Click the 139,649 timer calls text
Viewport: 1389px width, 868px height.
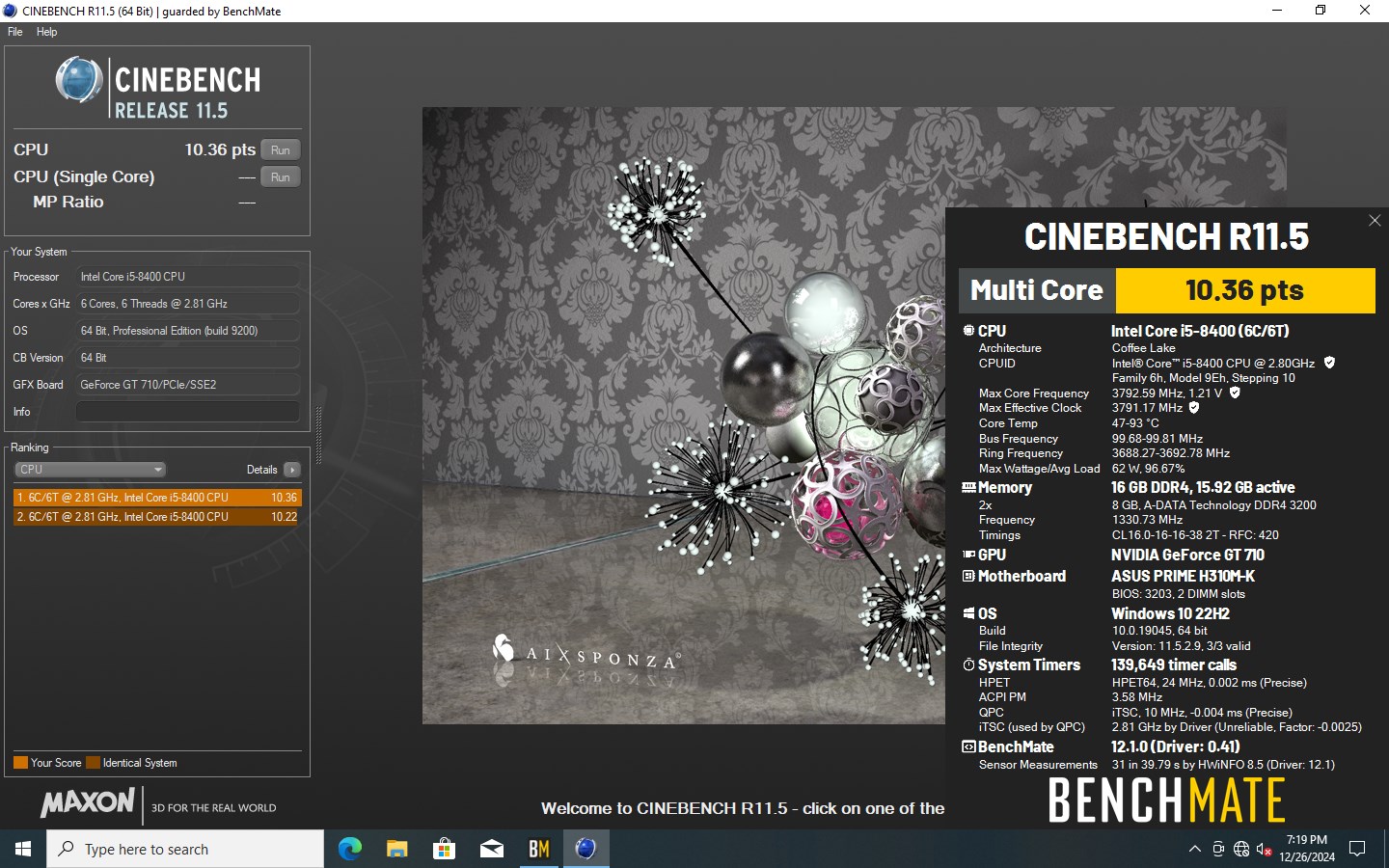[x=1173, y=665]
